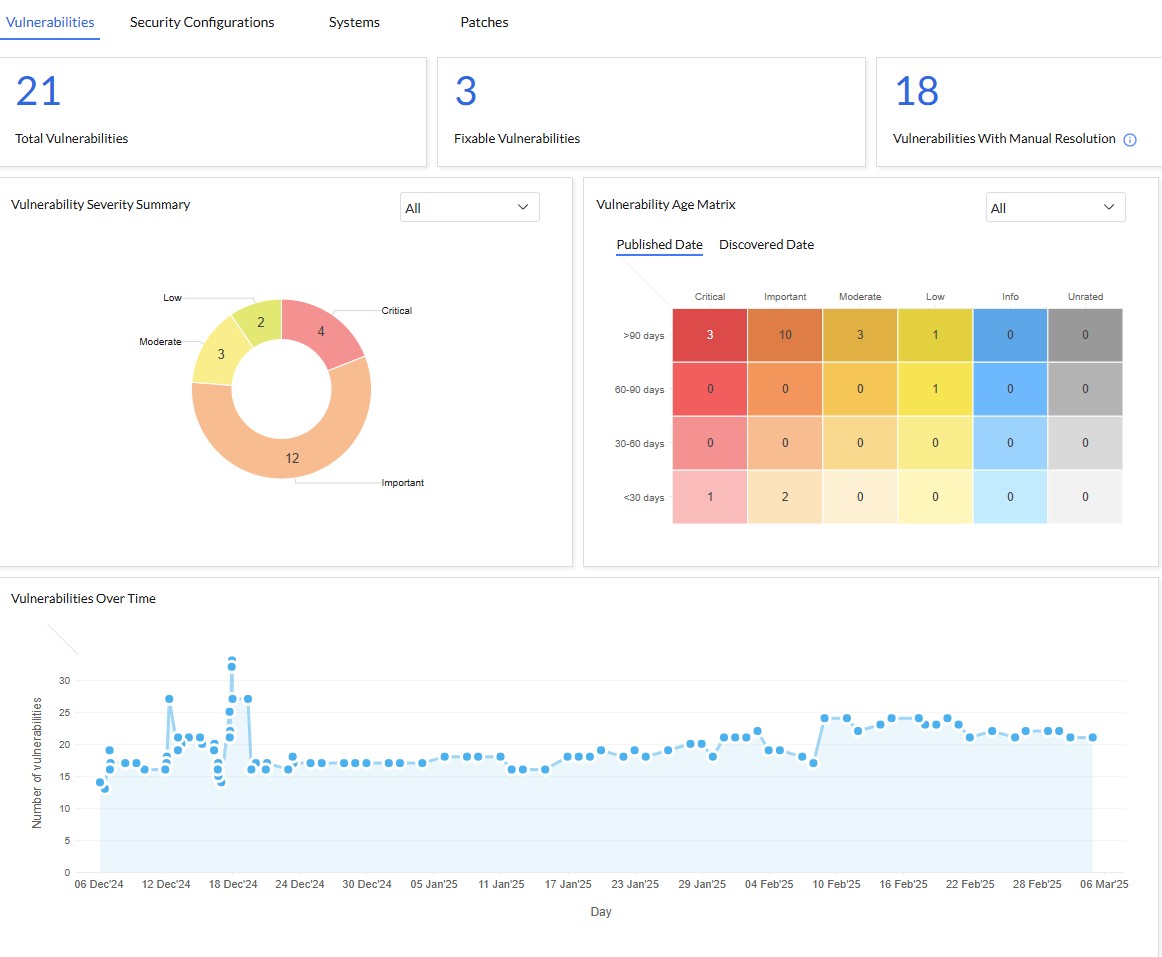Click the 21 Total Vulnerabilities count
Viewport: 1162px width, 957px height.
tap(38, 92)
